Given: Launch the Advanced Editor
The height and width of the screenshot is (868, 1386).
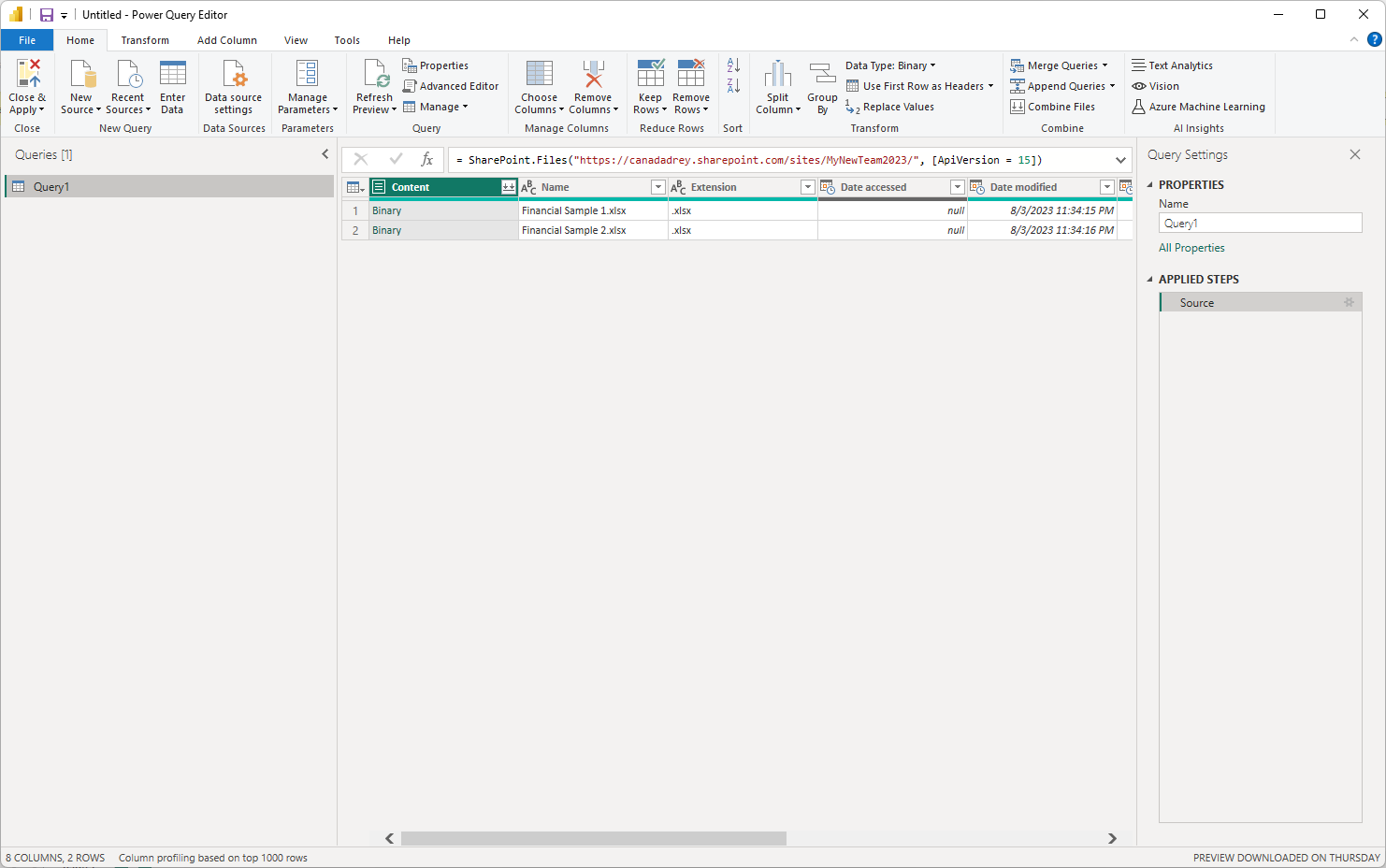Looking at the screenshot, I should [x=451, y=86].
